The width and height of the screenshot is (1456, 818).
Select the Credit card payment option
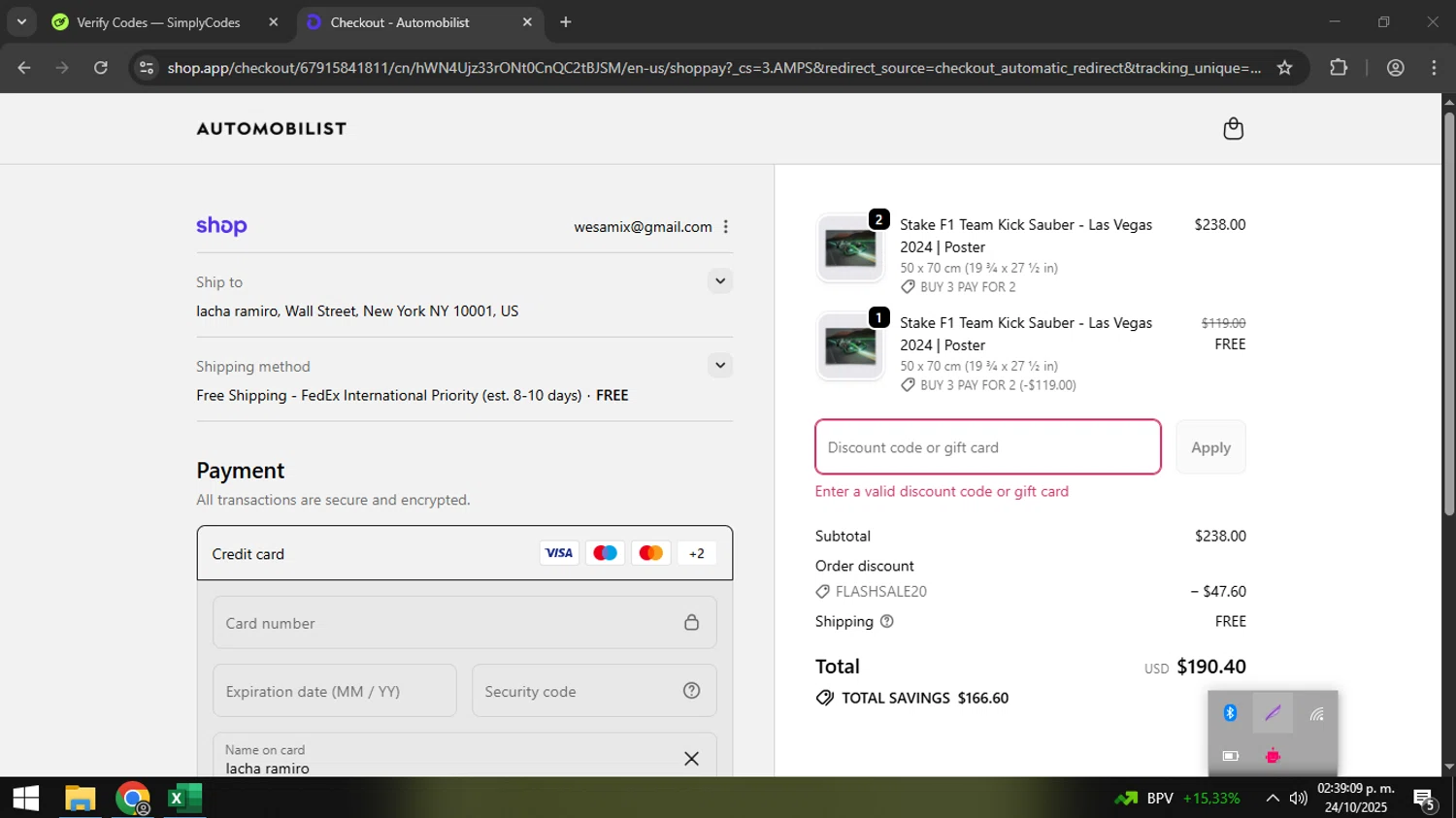point(465,553)
